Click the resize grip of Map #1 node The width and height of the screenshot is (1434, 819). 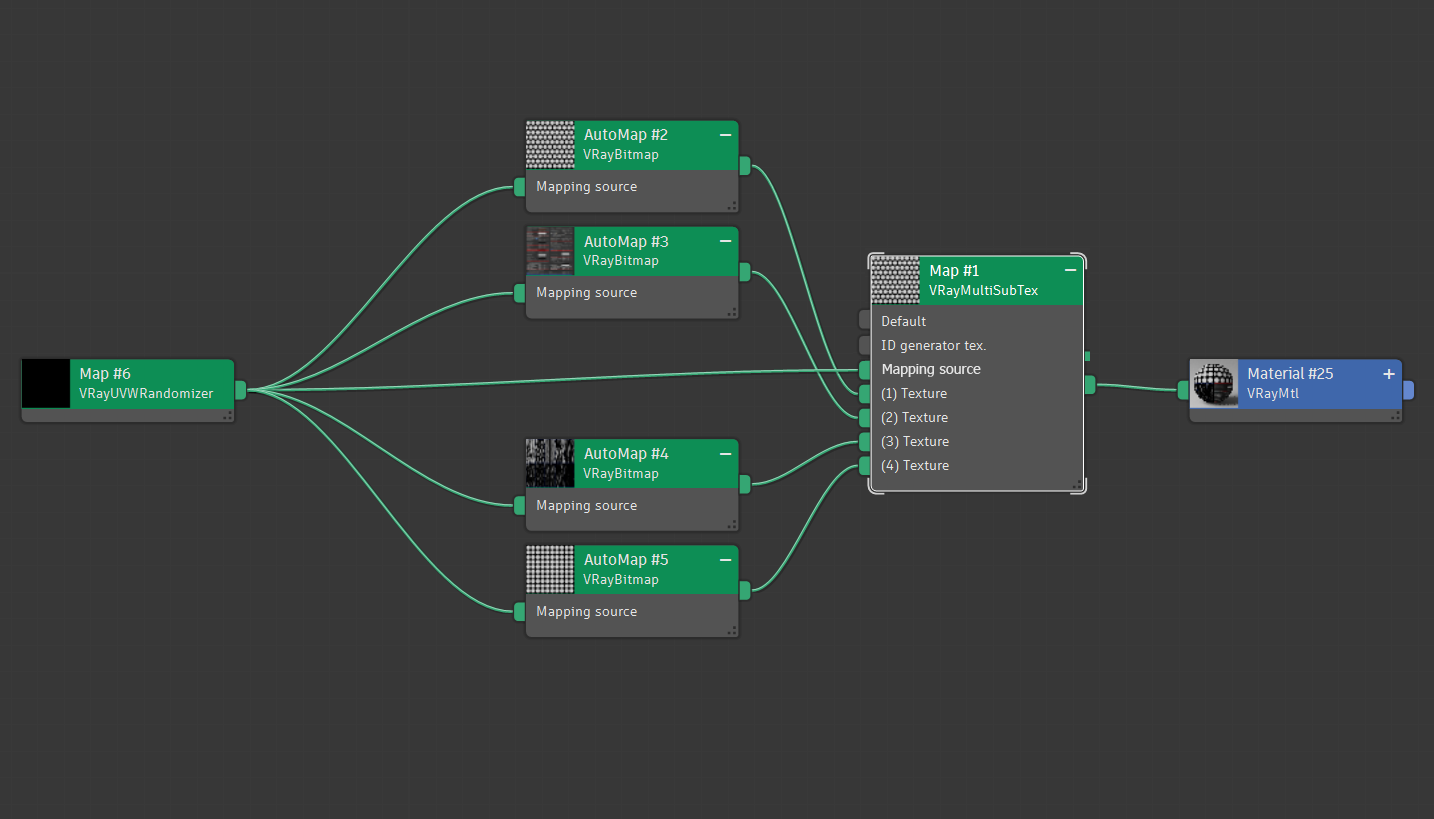tap(1077, 486)
